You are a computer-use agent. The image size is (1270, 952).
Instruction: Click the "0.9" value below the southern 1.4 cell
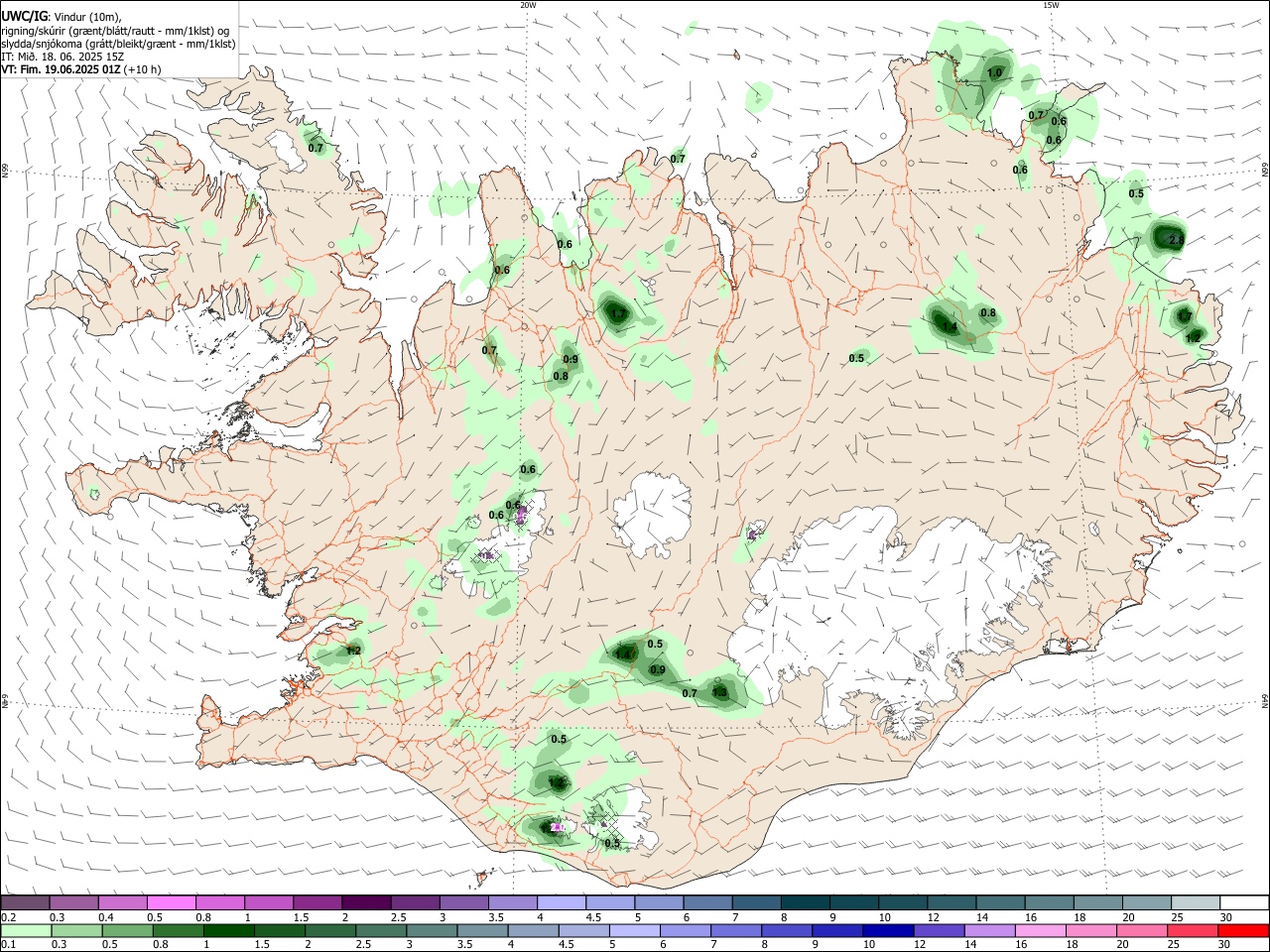click(658, 670)
